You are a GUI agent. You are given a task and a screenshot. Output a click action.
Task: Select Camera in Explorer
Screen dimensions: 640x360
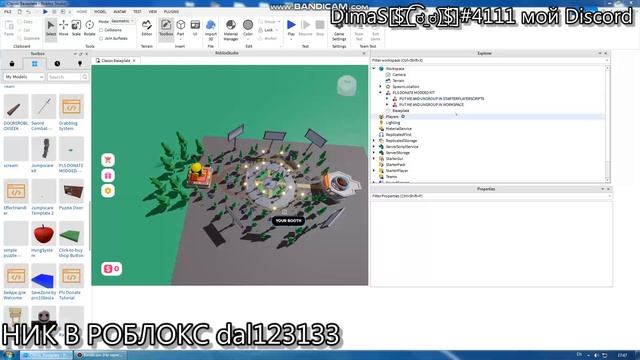[399, 75]
